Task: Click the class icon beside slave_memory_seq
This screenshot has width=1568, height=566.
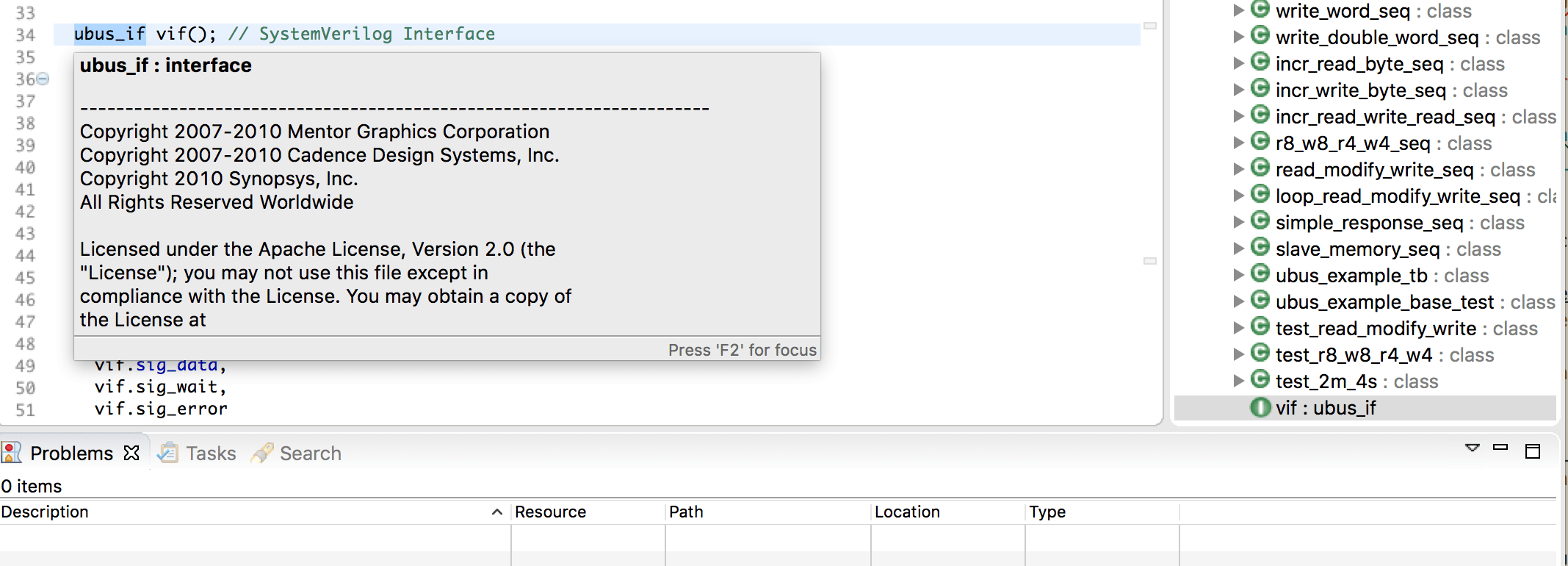Action: 1260,247
